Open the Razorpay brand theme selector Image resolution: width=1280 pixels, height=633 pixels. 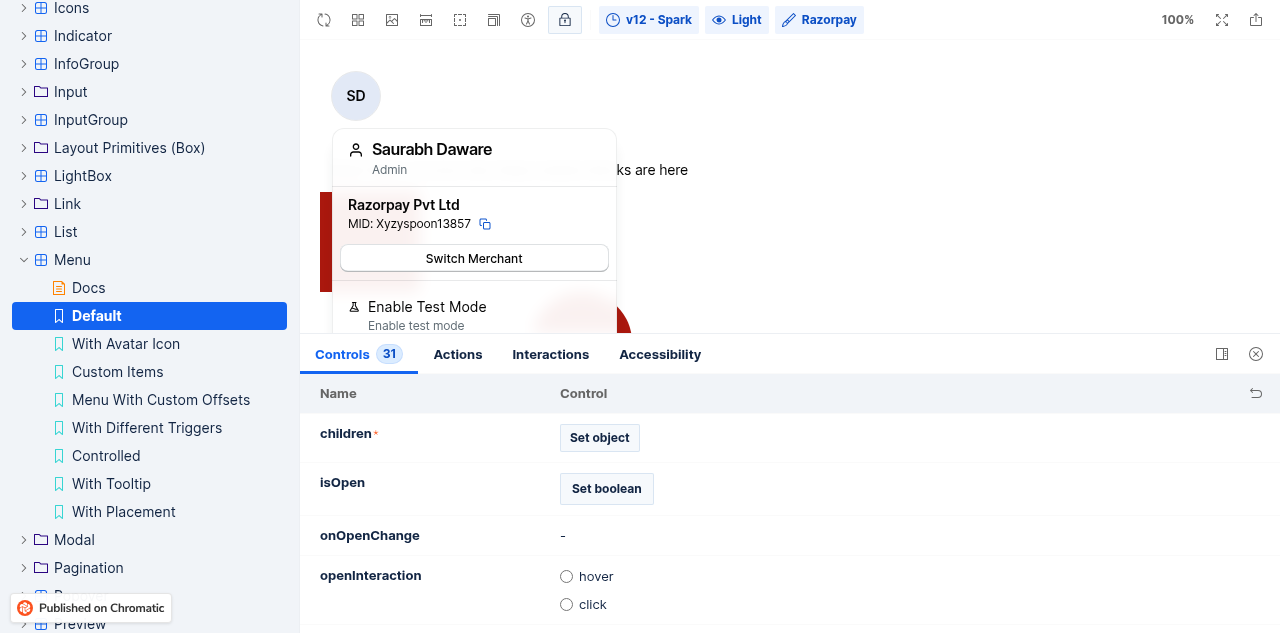pos(819,20)
